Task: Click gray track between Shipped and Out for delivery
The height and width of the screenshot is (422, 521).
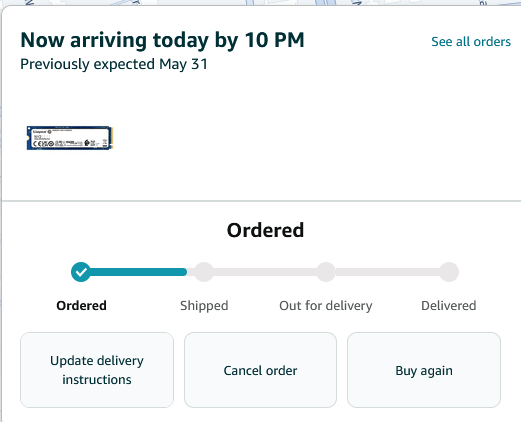Action: (265, 272)
